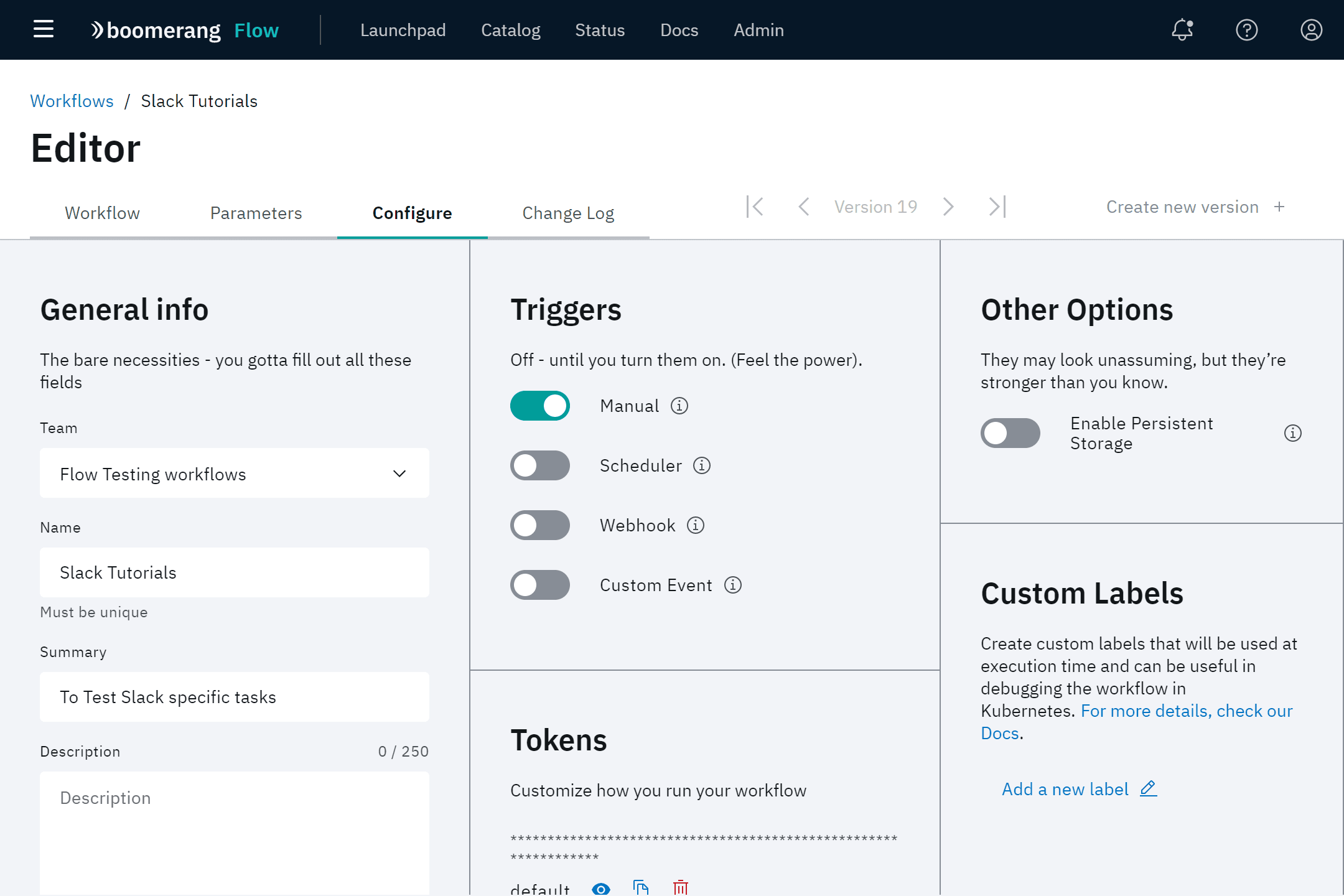1344x896 pixels.
Task: Show info about Persistent Storage option
Action: click(x=1293, y=433)
